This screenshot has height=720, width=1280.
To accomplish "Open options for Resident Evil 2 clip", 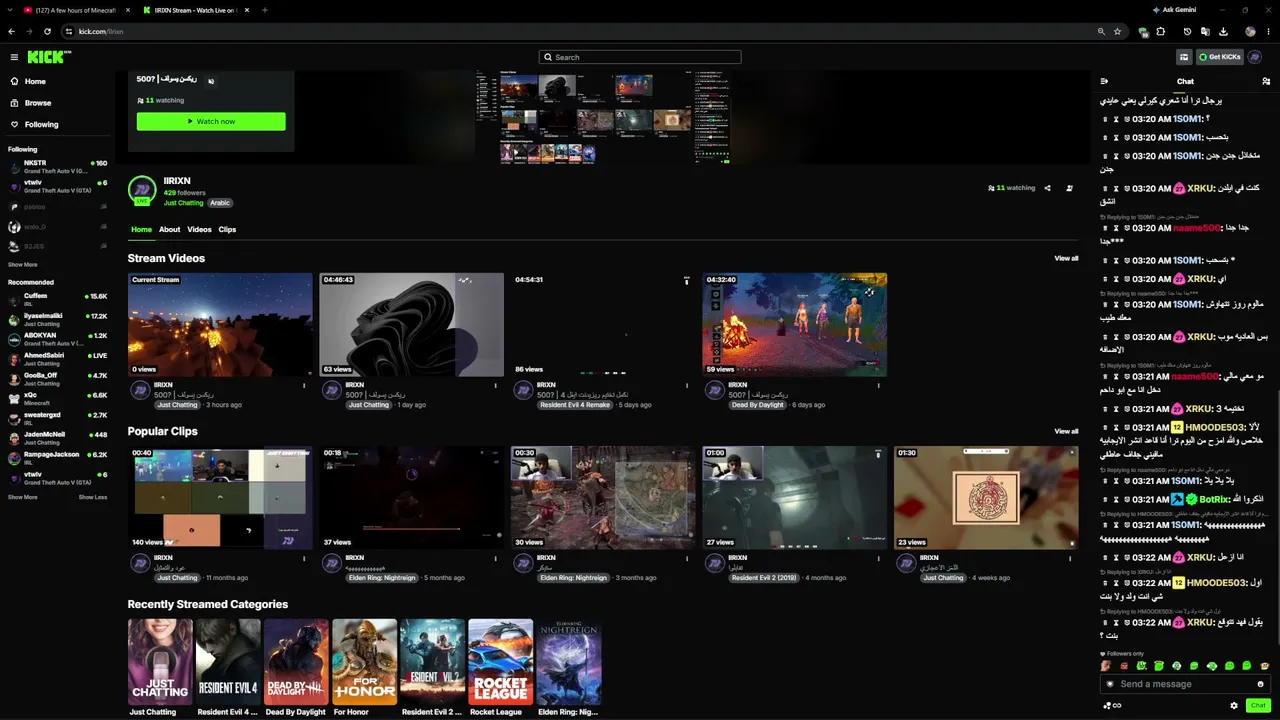I will pyautogui.click(x=878, y=558).
